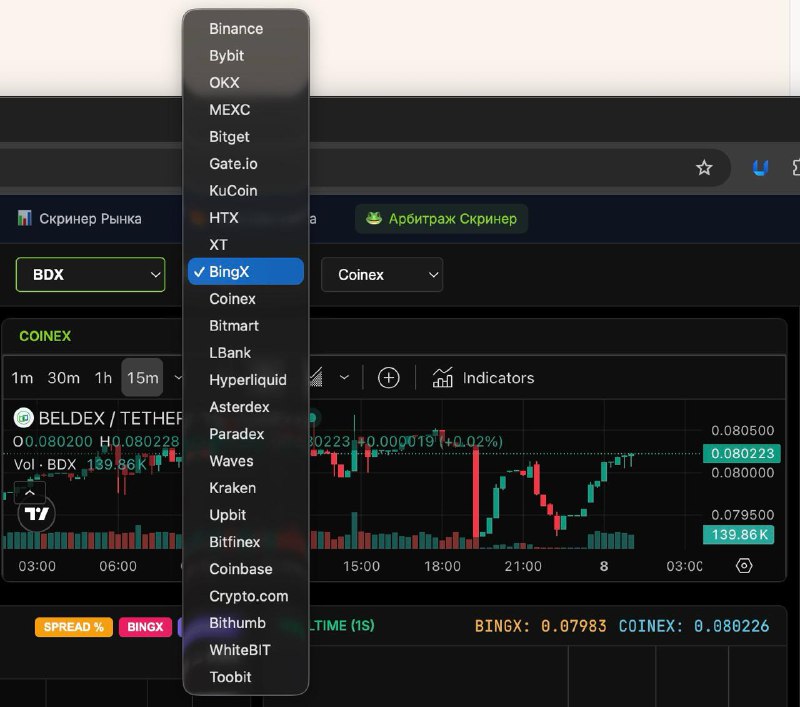Click the BINGX: 0.07983 price readout

[540, 626]
